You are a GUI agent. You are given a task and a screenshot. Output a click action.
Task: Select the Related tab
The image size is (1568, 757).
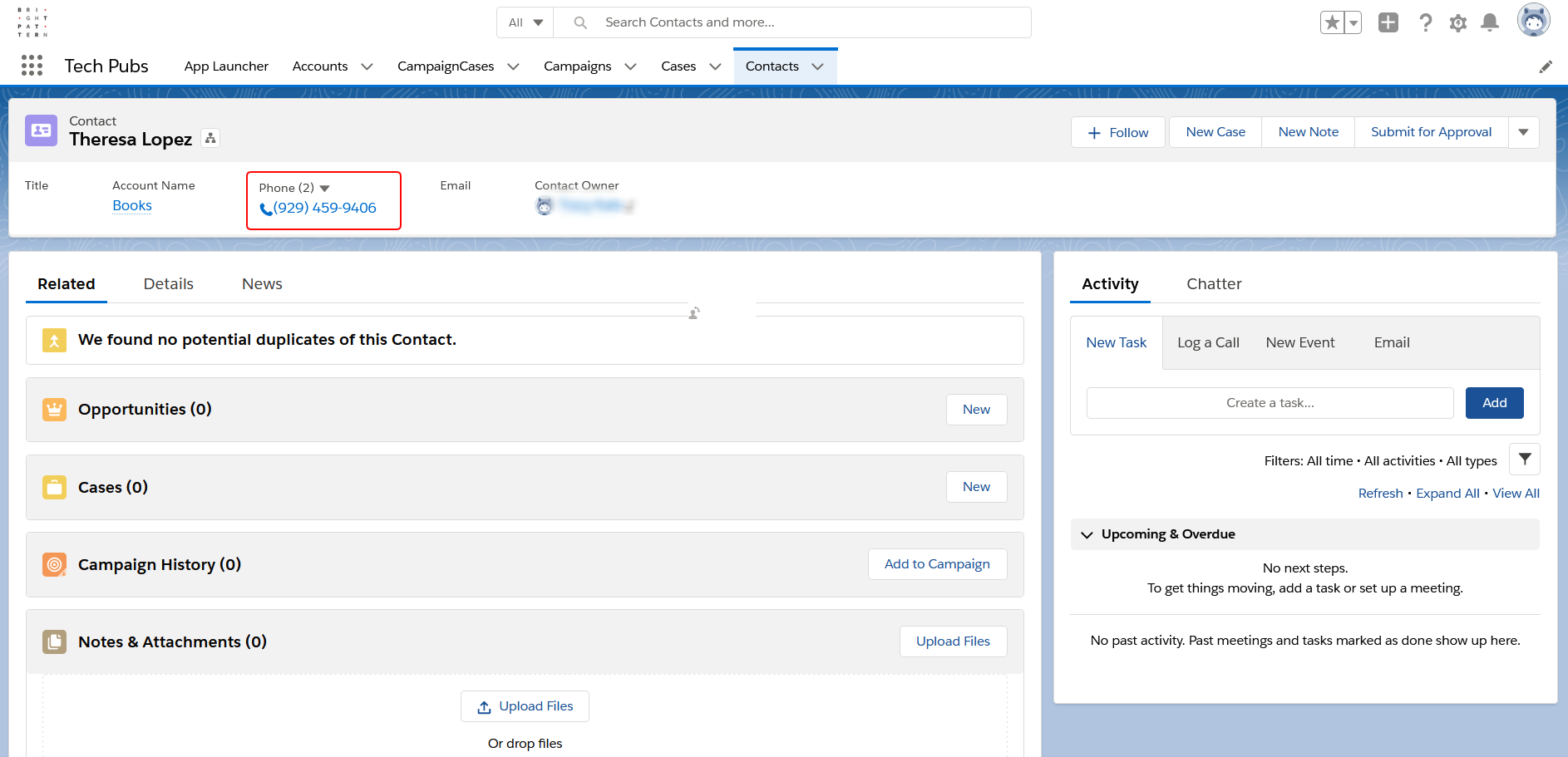(67, 284)
